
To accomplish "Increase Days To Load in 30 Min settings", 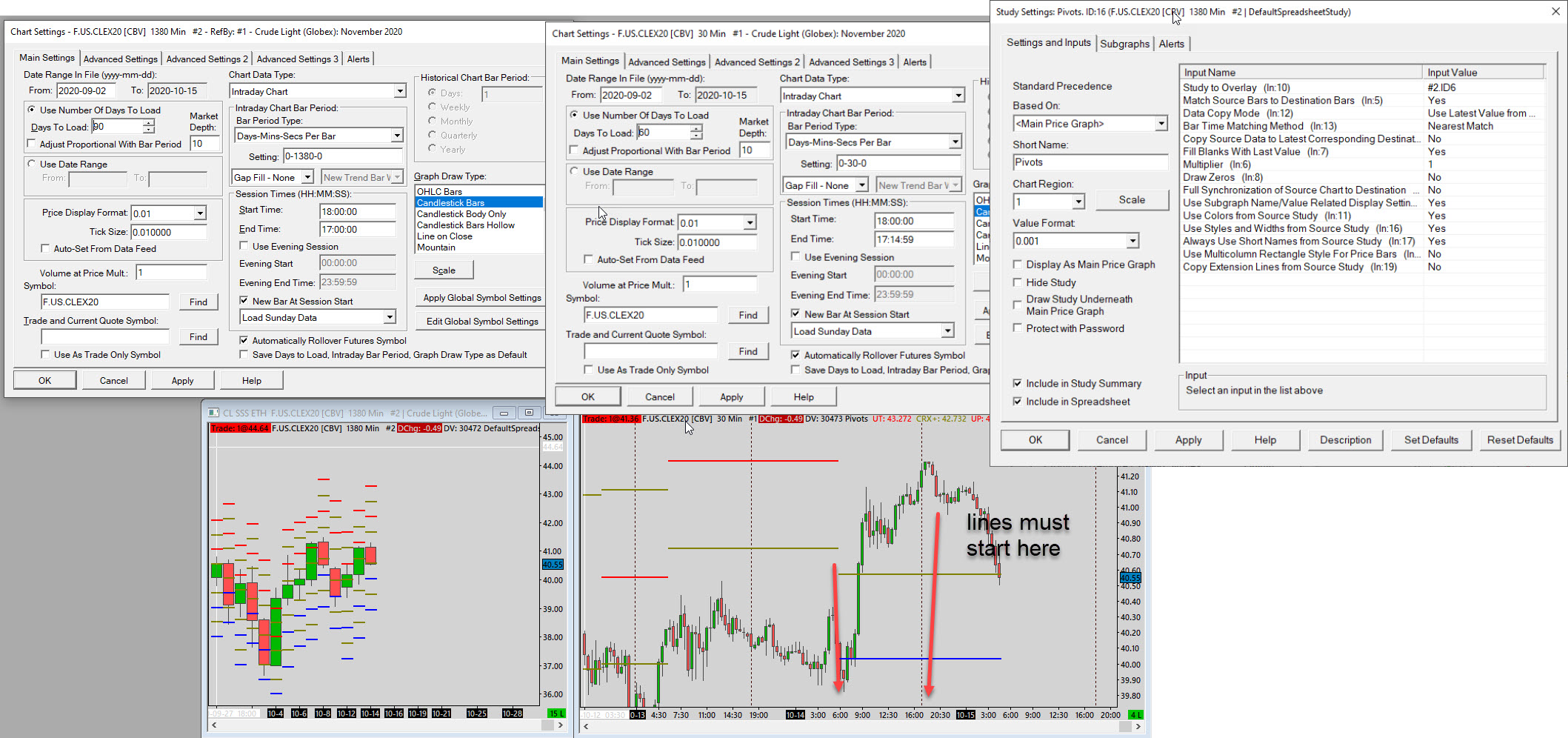I will click(x=696, y=128).
